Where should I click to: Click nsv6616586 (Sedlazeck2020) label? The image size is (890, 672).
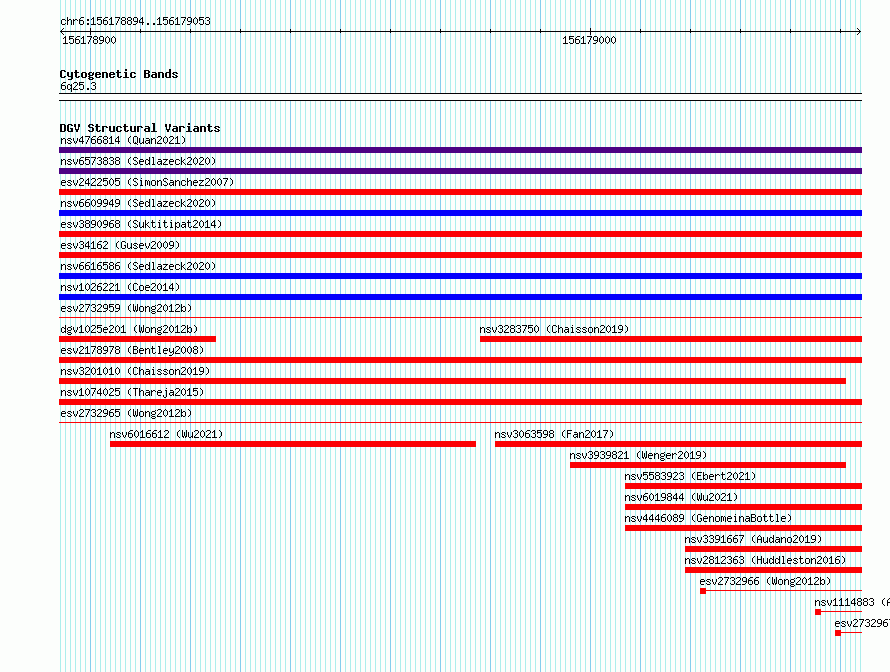point(138,266)
